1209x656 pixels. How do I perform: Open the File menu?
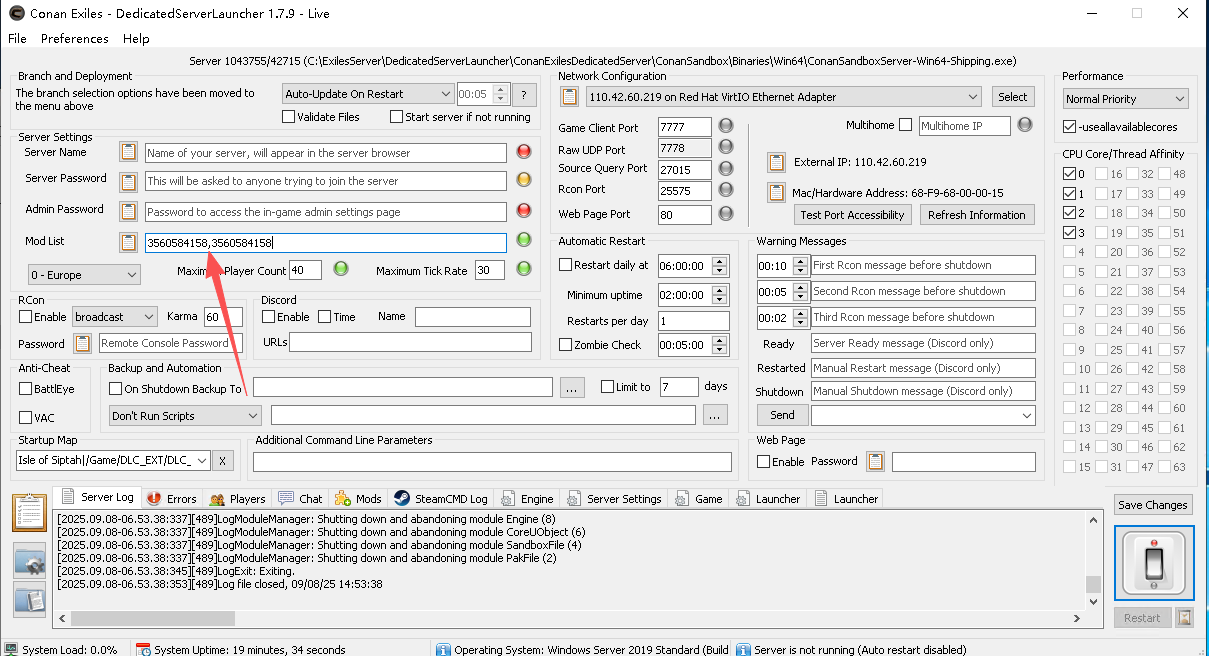tap(17, 39)
